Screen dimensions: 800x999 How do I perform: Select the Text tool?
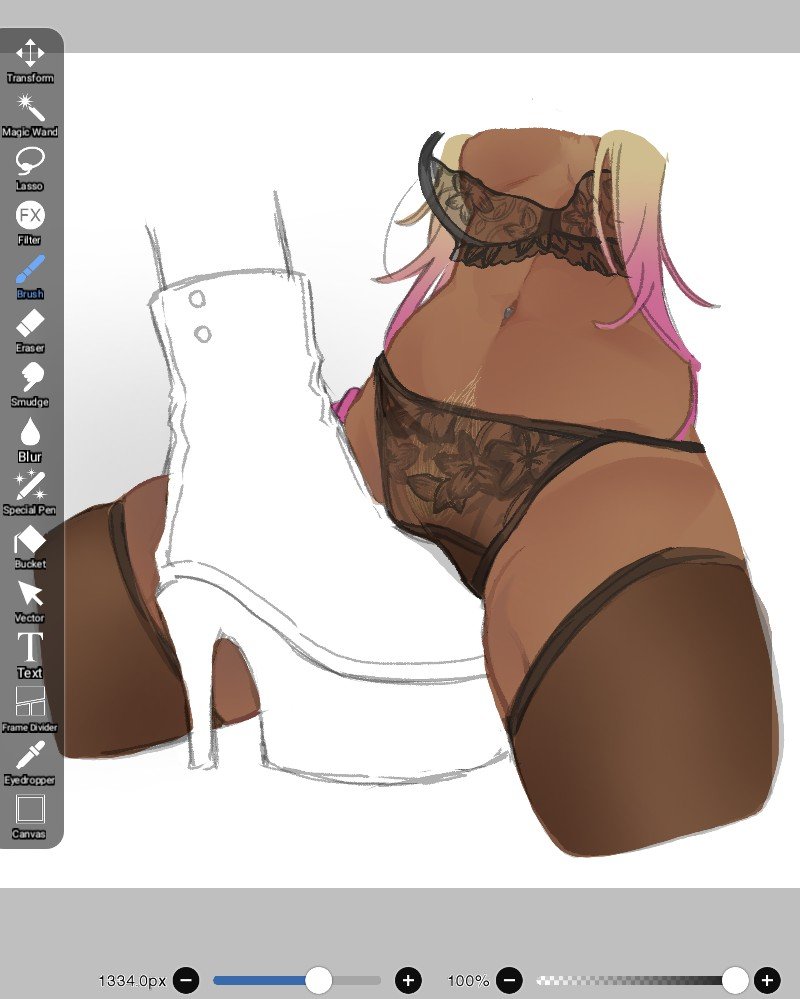click(30, 656)
